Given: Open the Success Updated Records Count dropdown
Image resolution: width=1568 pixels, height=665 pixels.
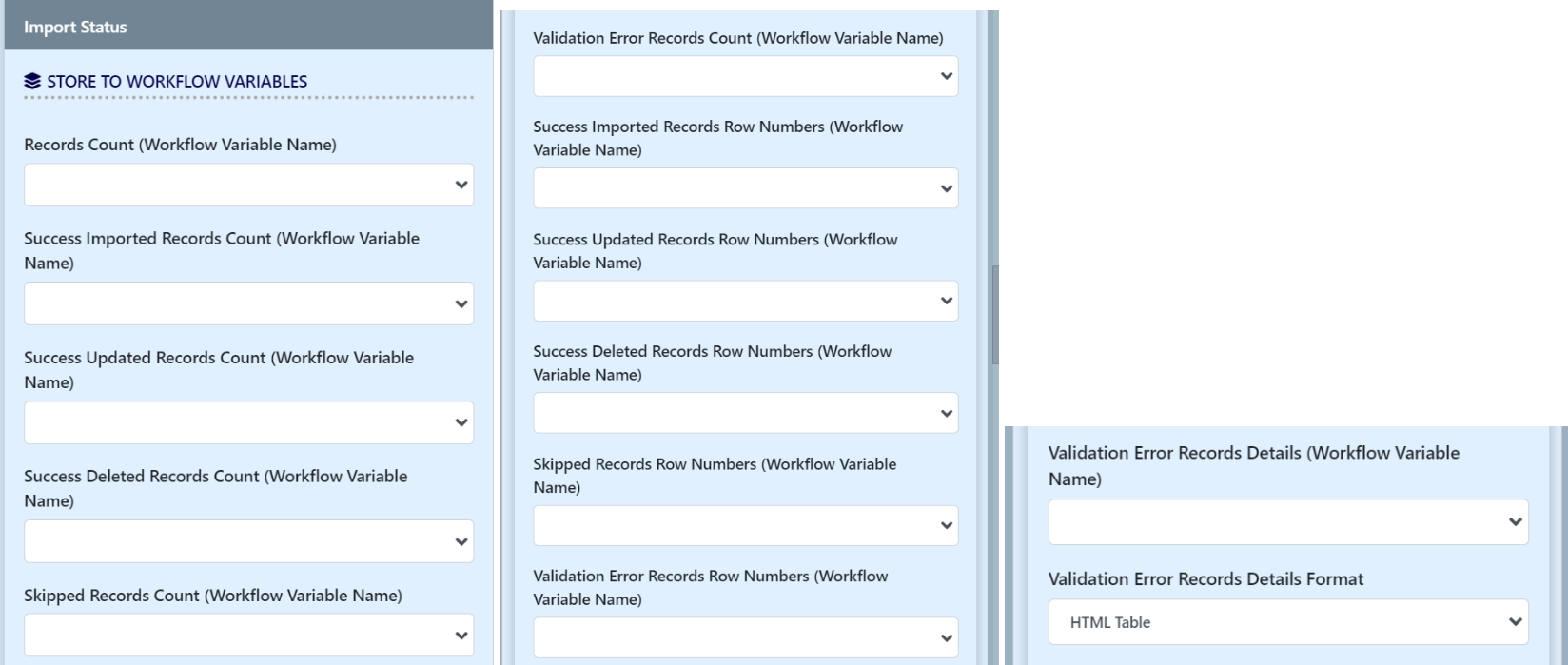Looking at the screenshot, I should point(248,422).
